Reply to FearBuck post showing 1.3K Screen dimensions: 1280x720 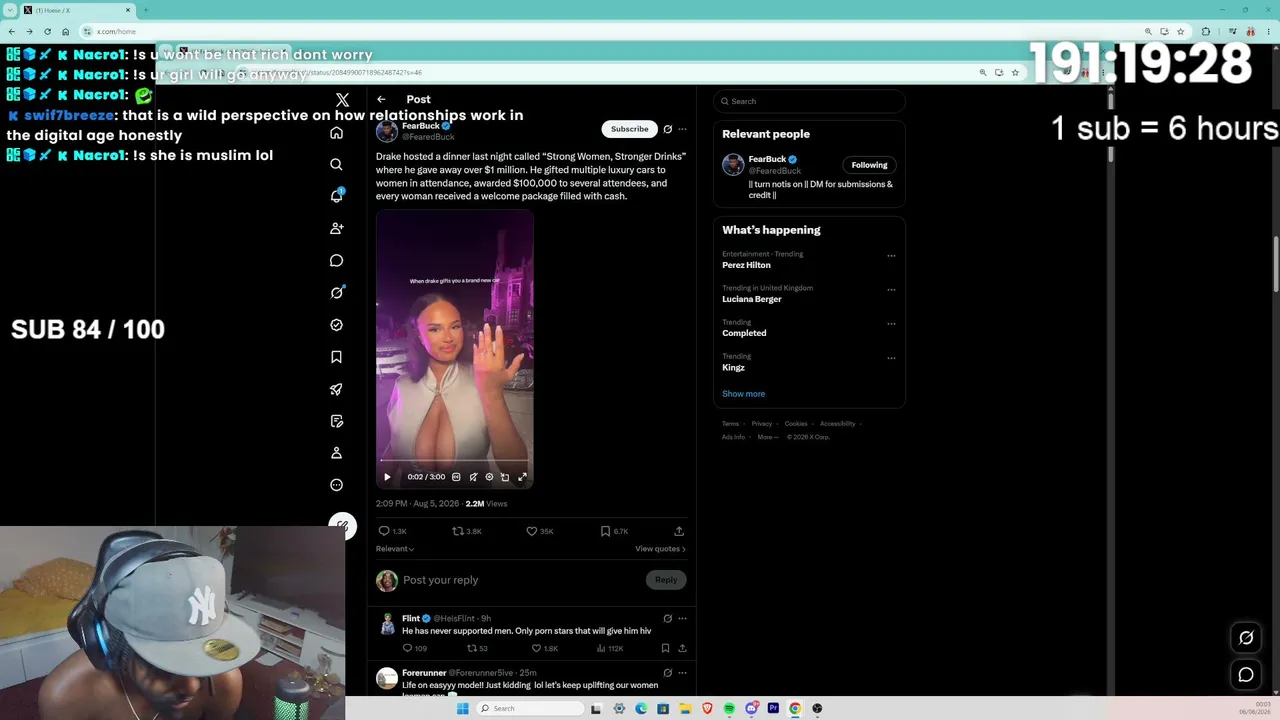click(392, 531)
